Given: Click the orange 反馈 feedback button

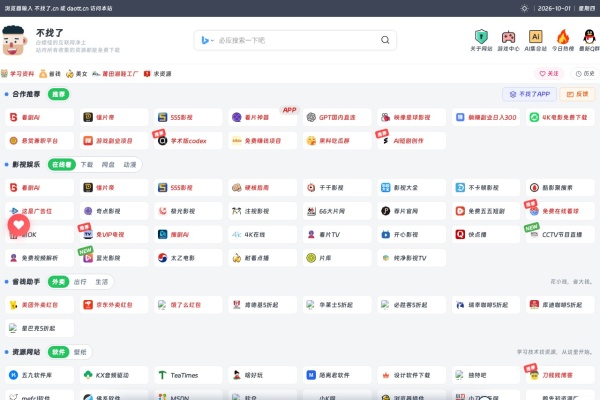Looking at the screenshot, I should pos(577,94).
